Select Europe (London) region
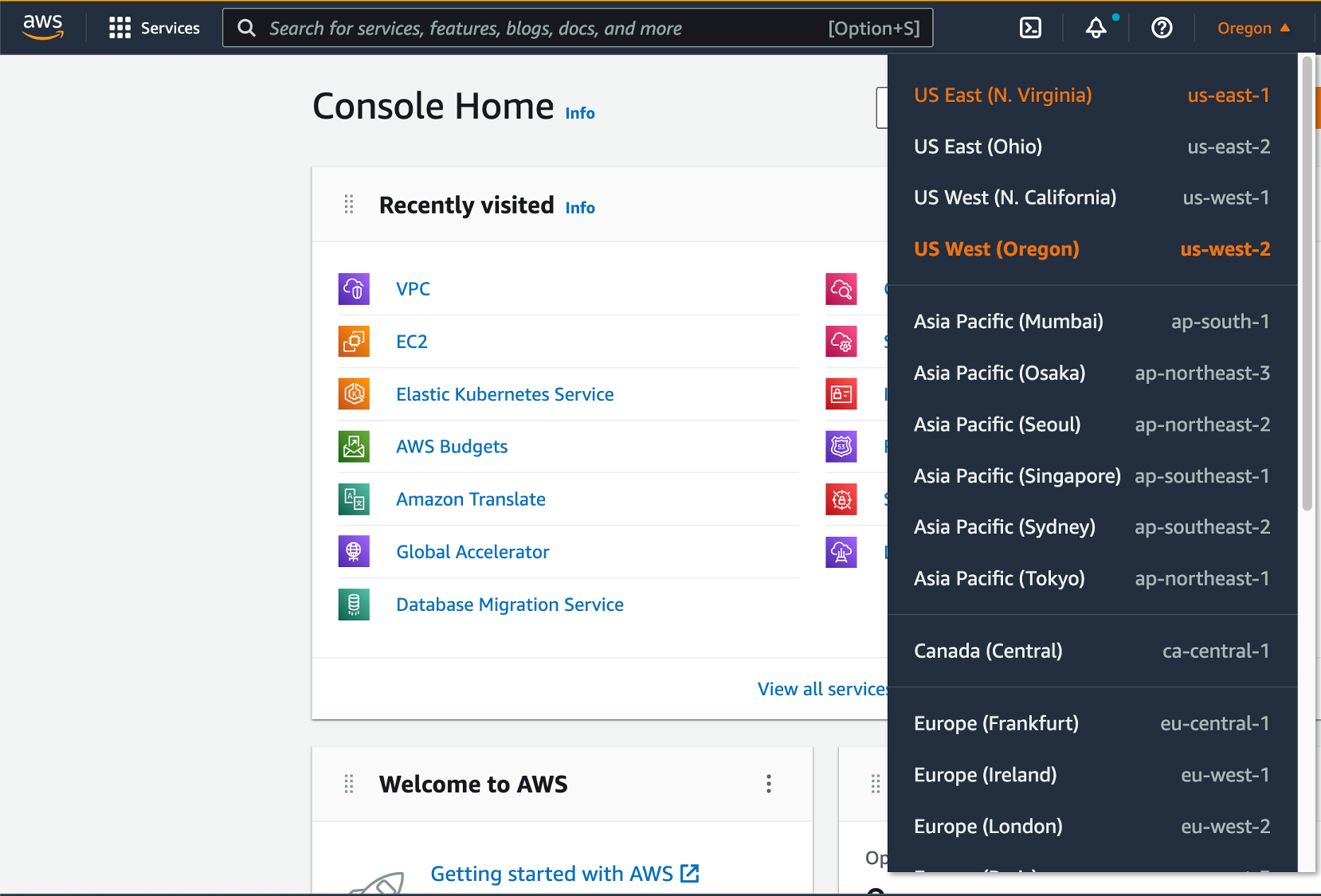This screenshot has width=1321, height=896. point(1092,827)
